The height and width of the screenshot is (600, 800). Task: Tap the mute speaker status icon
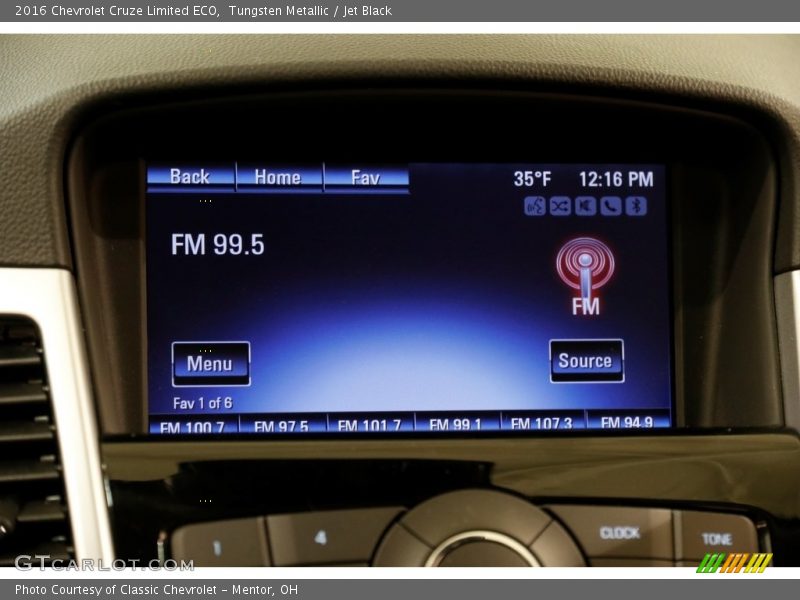coord(585,206)
